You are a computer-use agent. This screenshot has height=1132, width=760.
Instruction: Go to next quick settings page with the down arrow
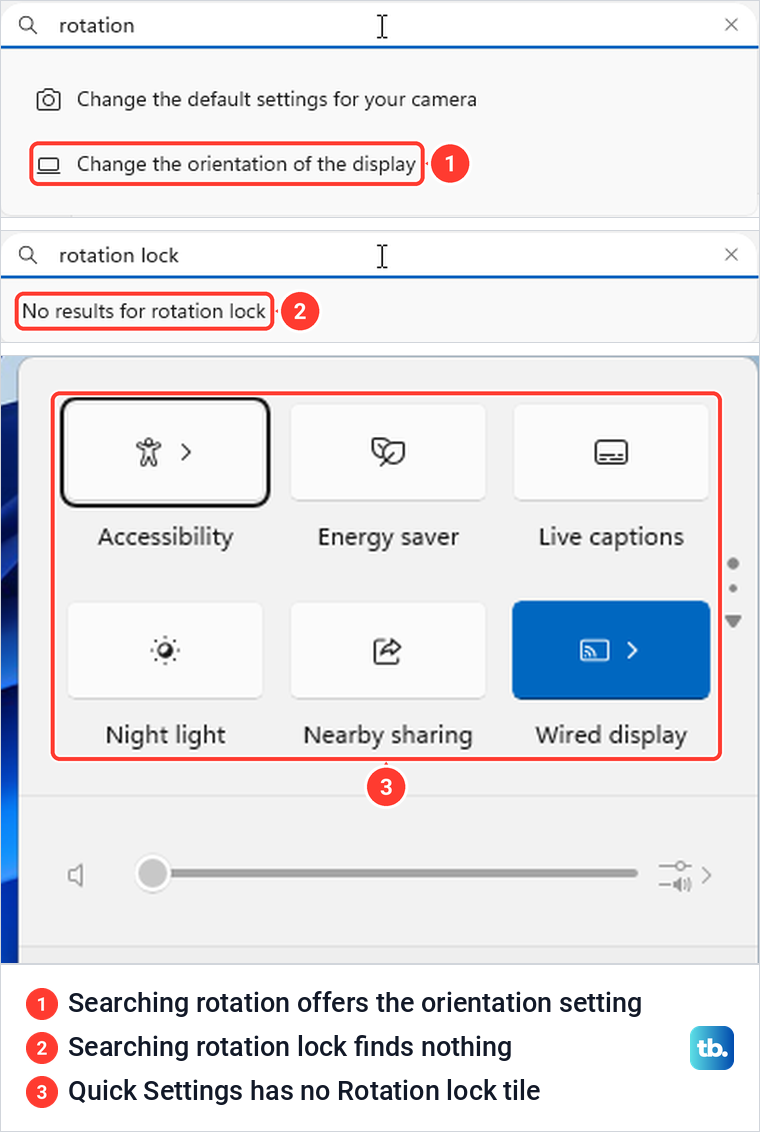[734, 621]
